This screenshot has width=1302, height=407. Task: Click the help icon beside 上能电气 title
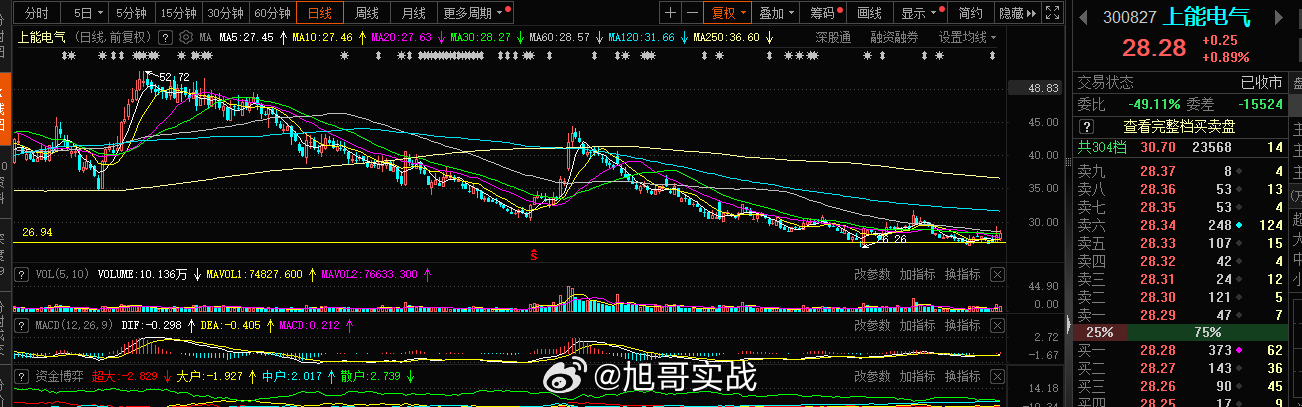tap(166, 37)
